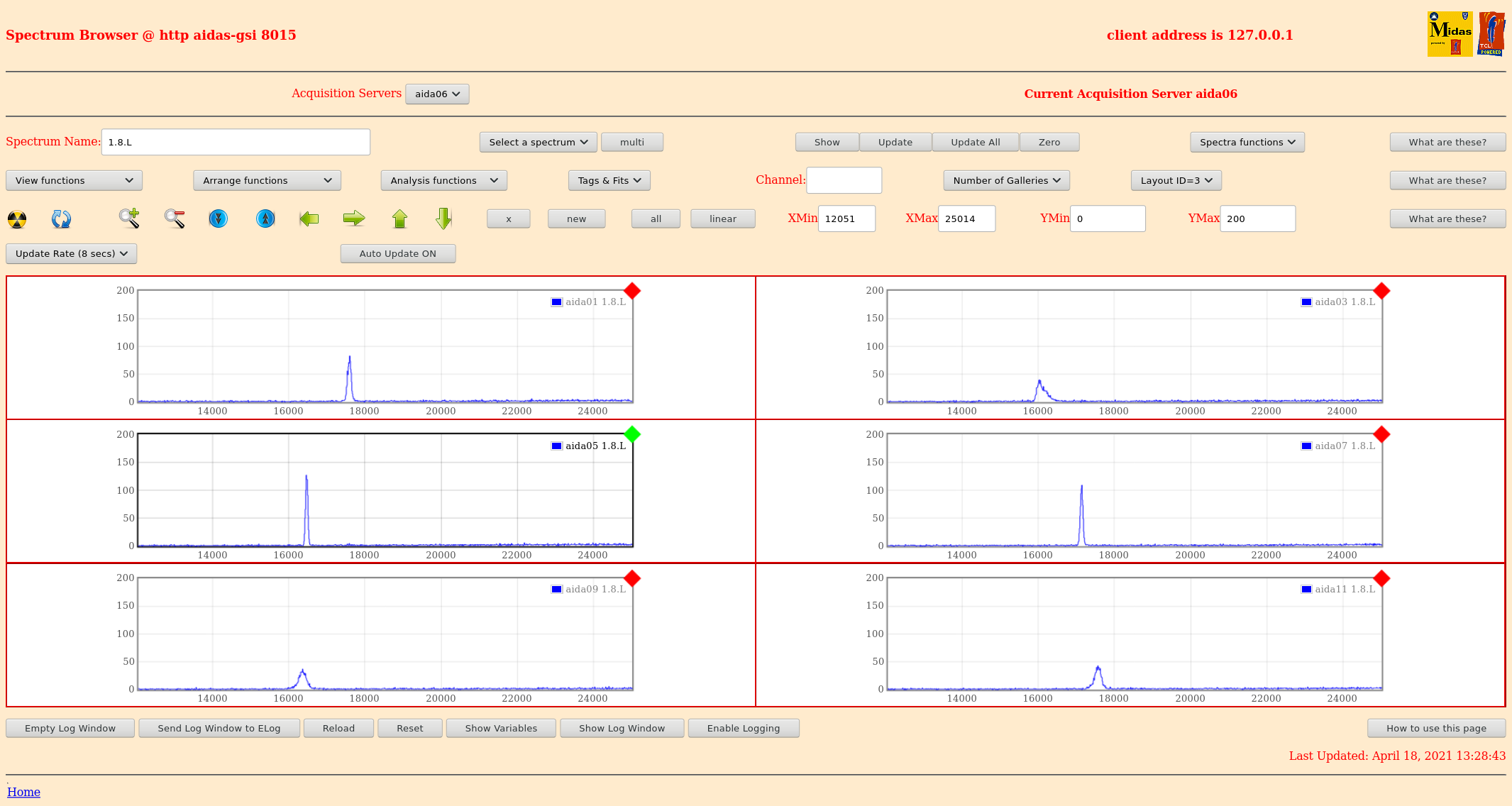Click the green up arrow icon

[399, 219]
